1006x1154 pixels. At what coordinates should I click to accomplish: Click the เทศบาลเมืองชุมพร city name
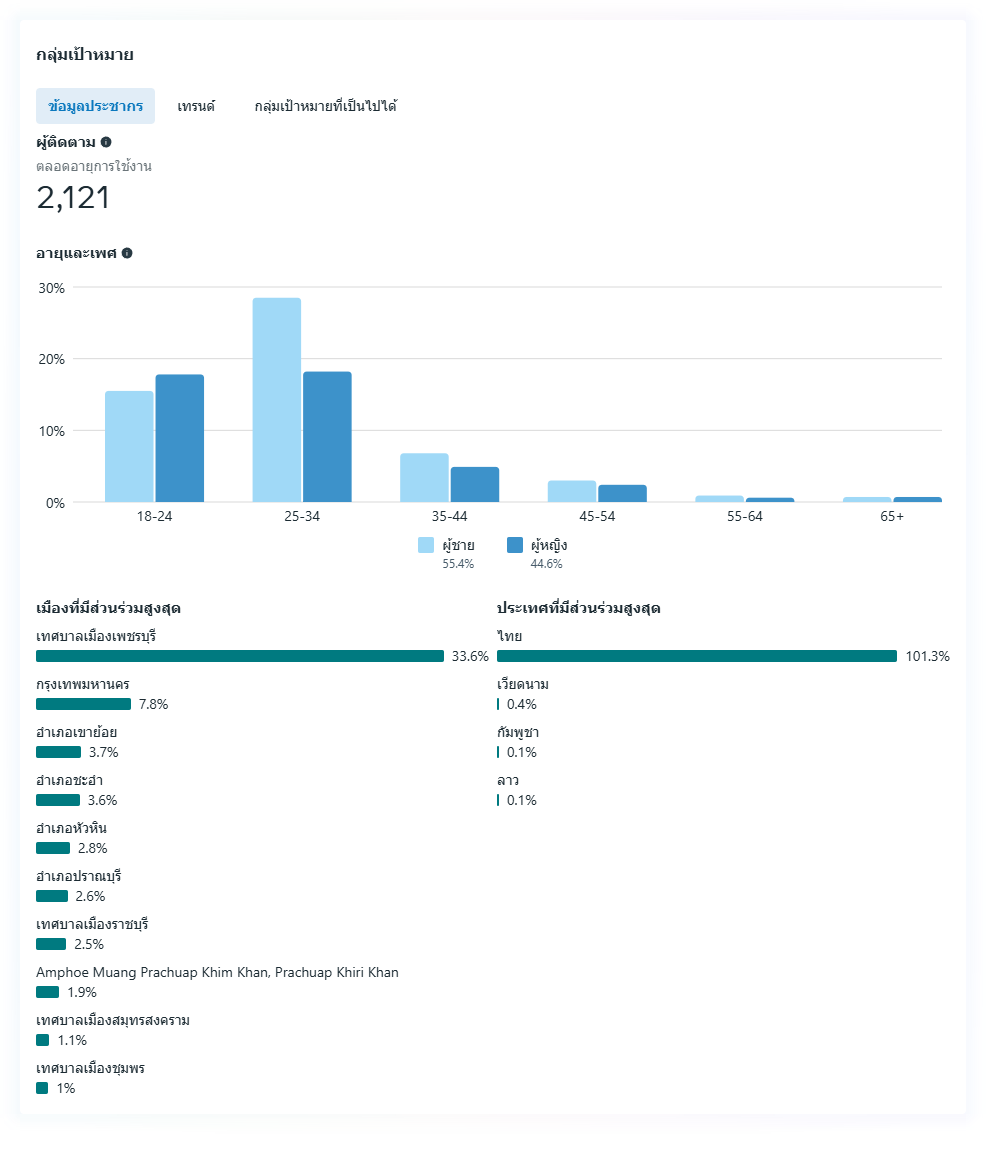point(91,1068)
